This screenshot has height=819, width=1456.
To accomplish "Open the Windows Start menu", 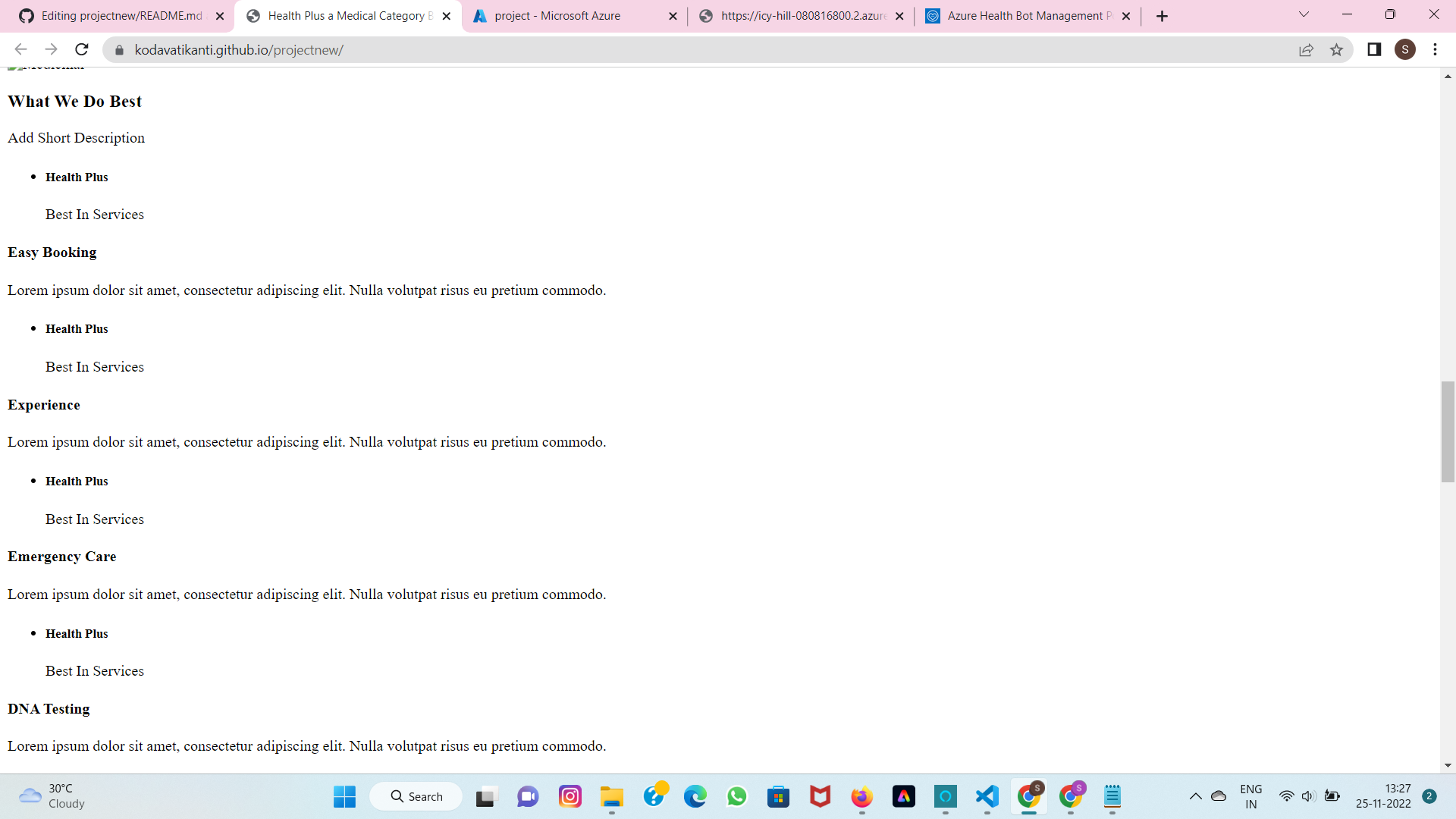I will (344, 796).
